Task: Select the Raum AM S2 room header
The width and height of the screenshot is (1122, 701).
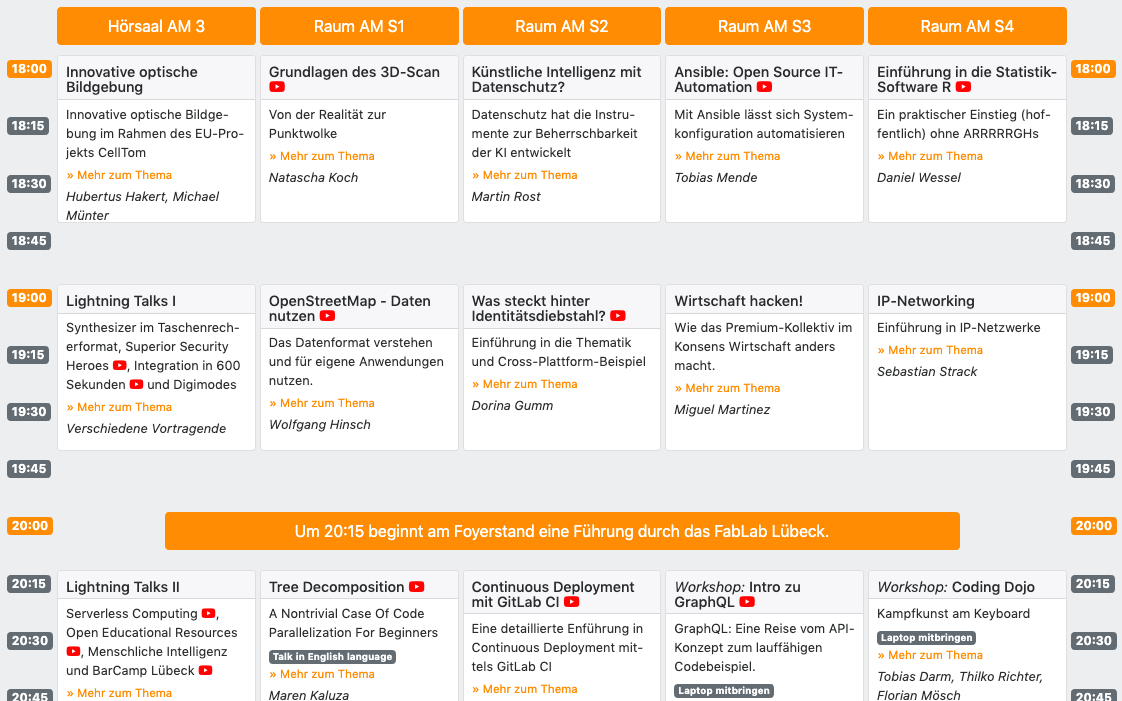Action: click(561, 27)
